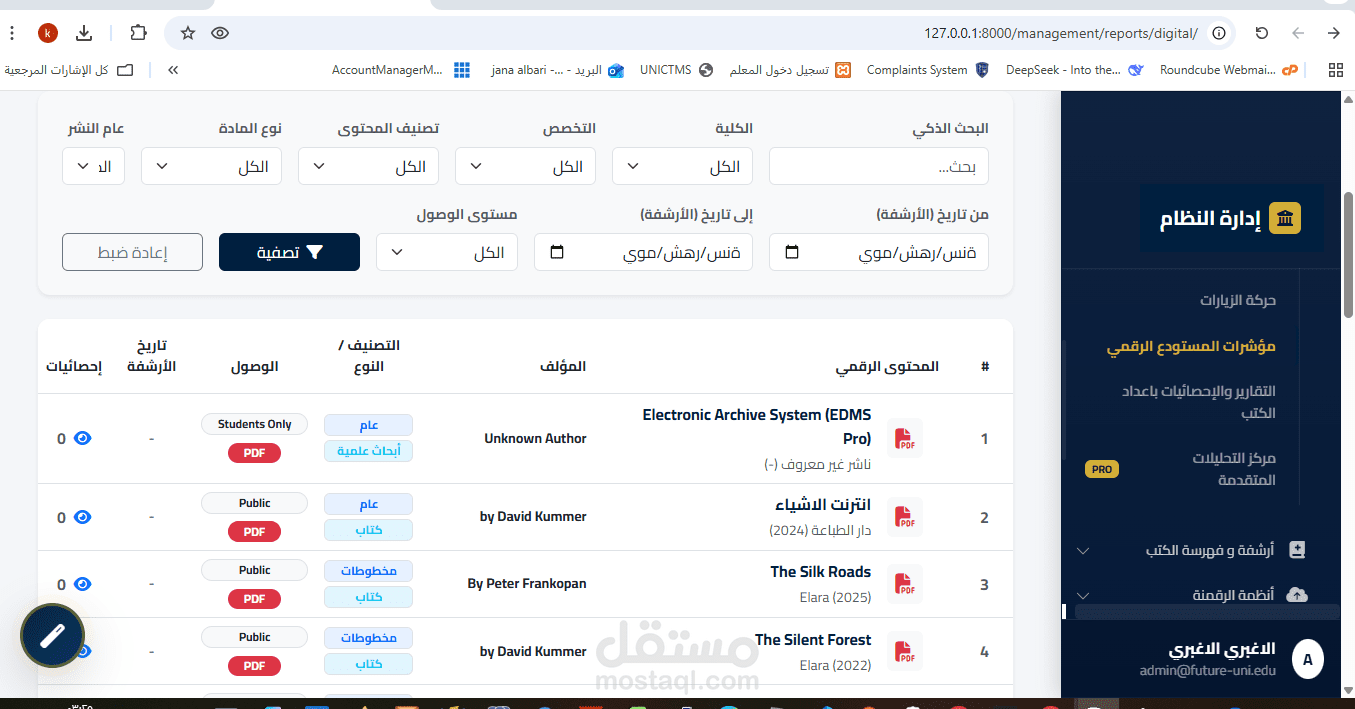Open browser extensions puzzle icon

(138, 33)
